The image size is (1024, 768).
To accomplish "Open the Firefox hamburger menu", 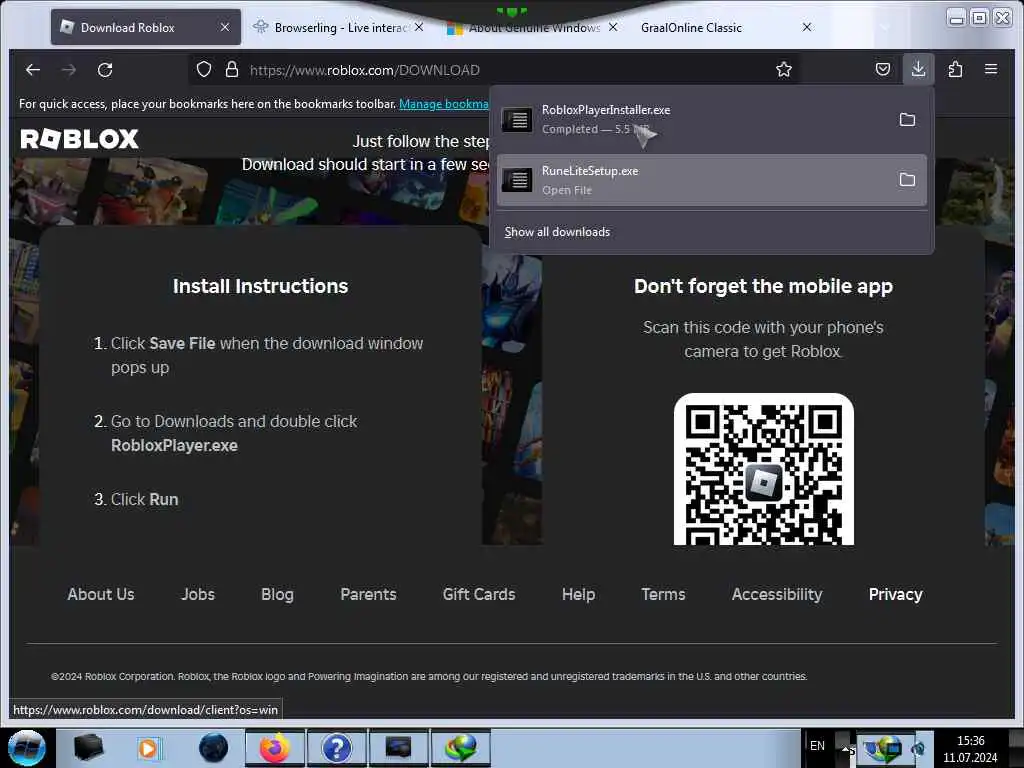I will point(991,69).
